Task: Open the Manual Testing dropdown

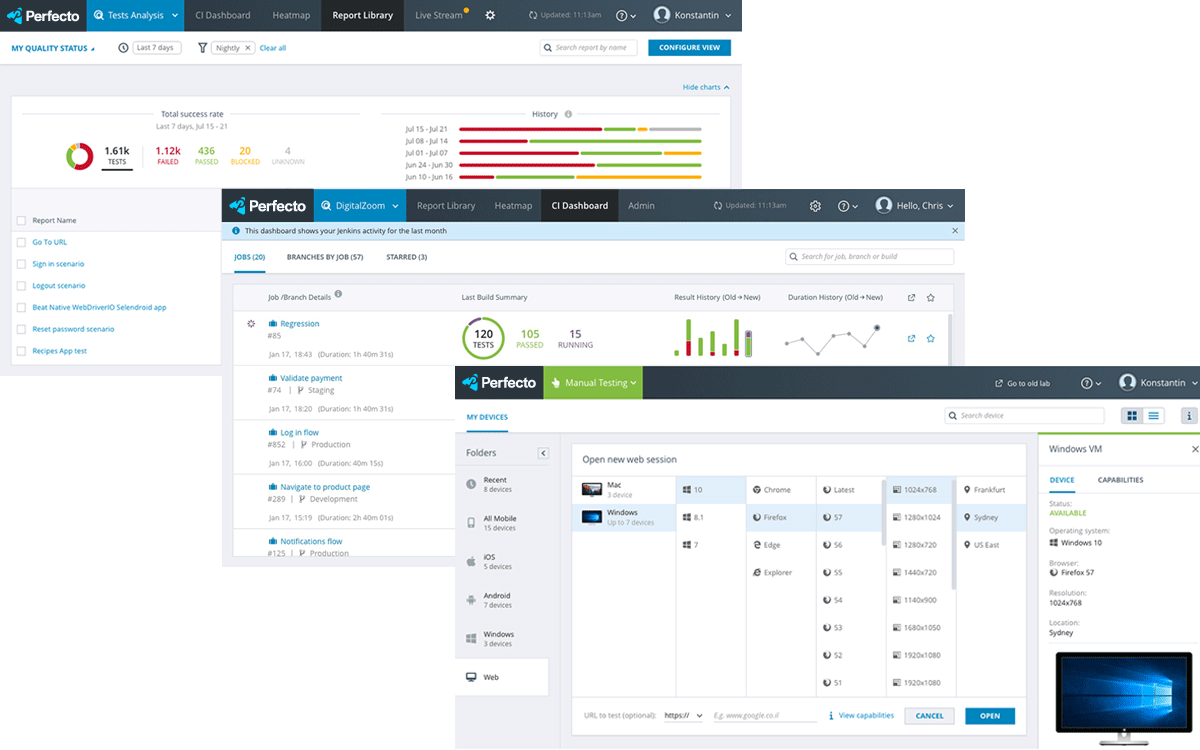Action: [x=593, y=382]
